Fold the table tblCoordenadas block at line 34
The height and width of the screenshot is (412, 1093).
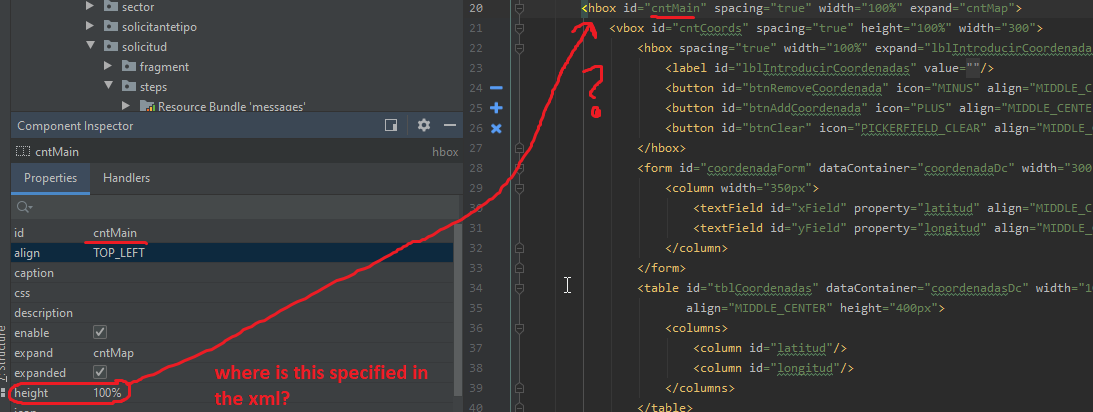tap(519, 288)
